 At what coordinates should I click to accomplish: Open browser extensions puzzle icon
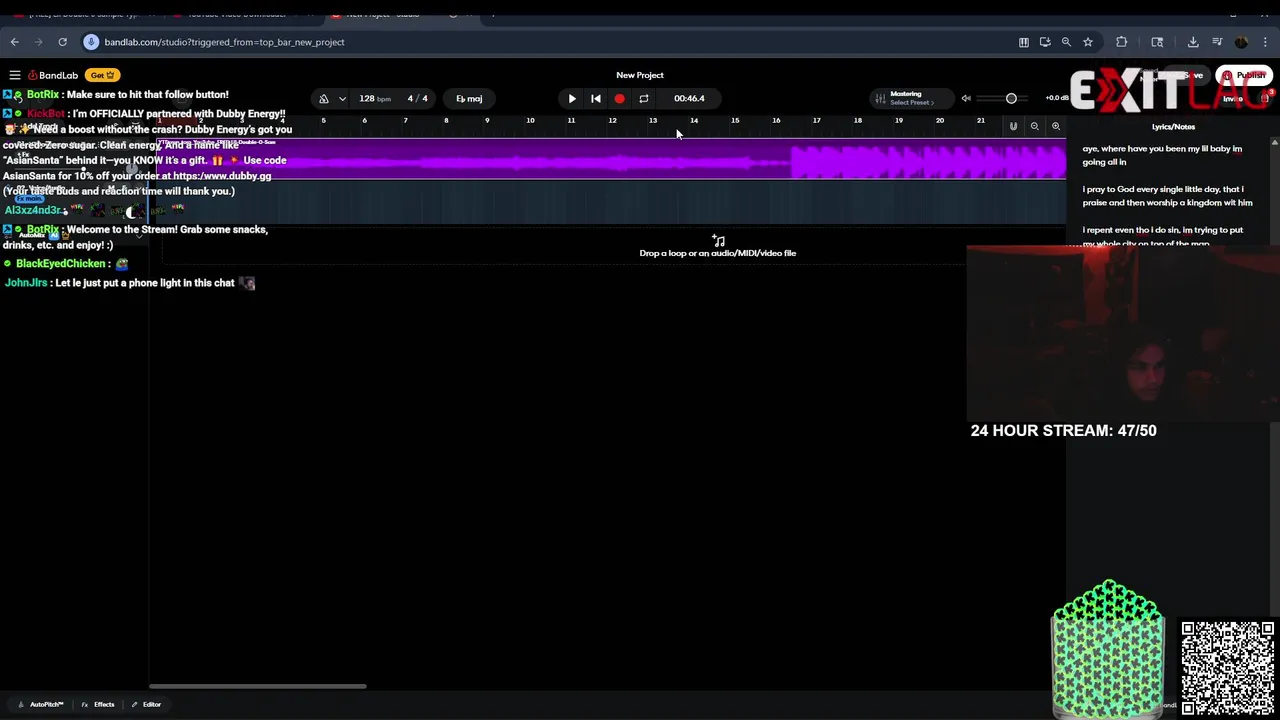point(1121,42)
